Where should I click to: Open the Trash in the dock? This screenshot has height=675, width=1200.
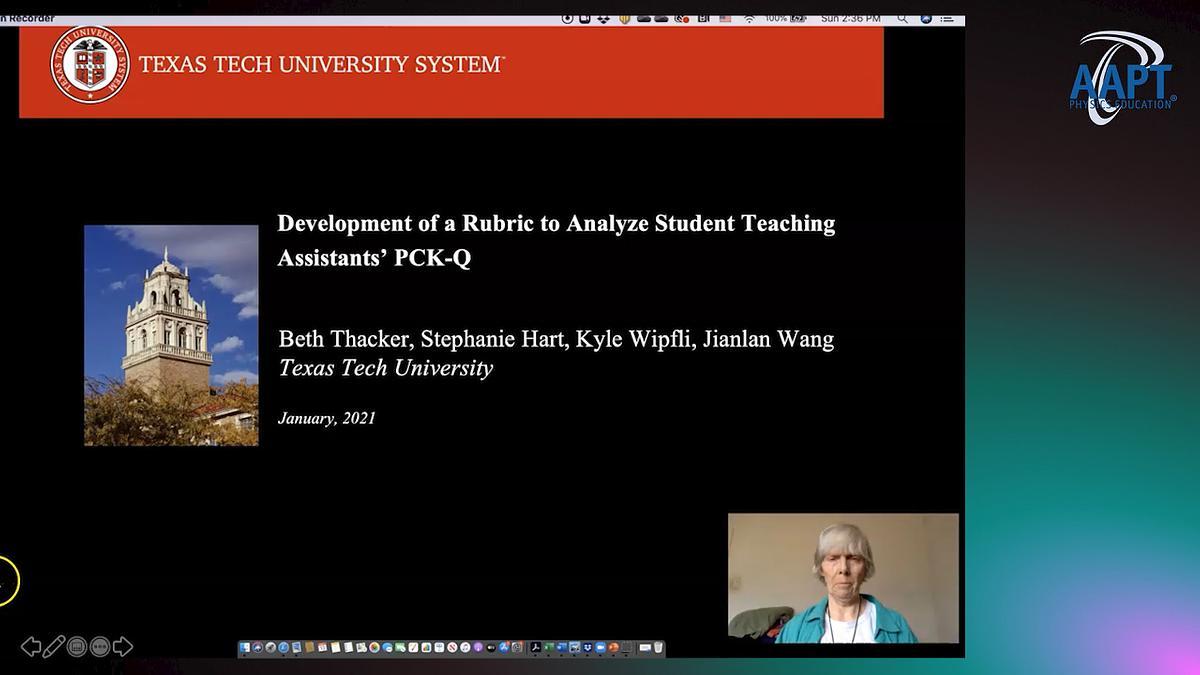658,648
